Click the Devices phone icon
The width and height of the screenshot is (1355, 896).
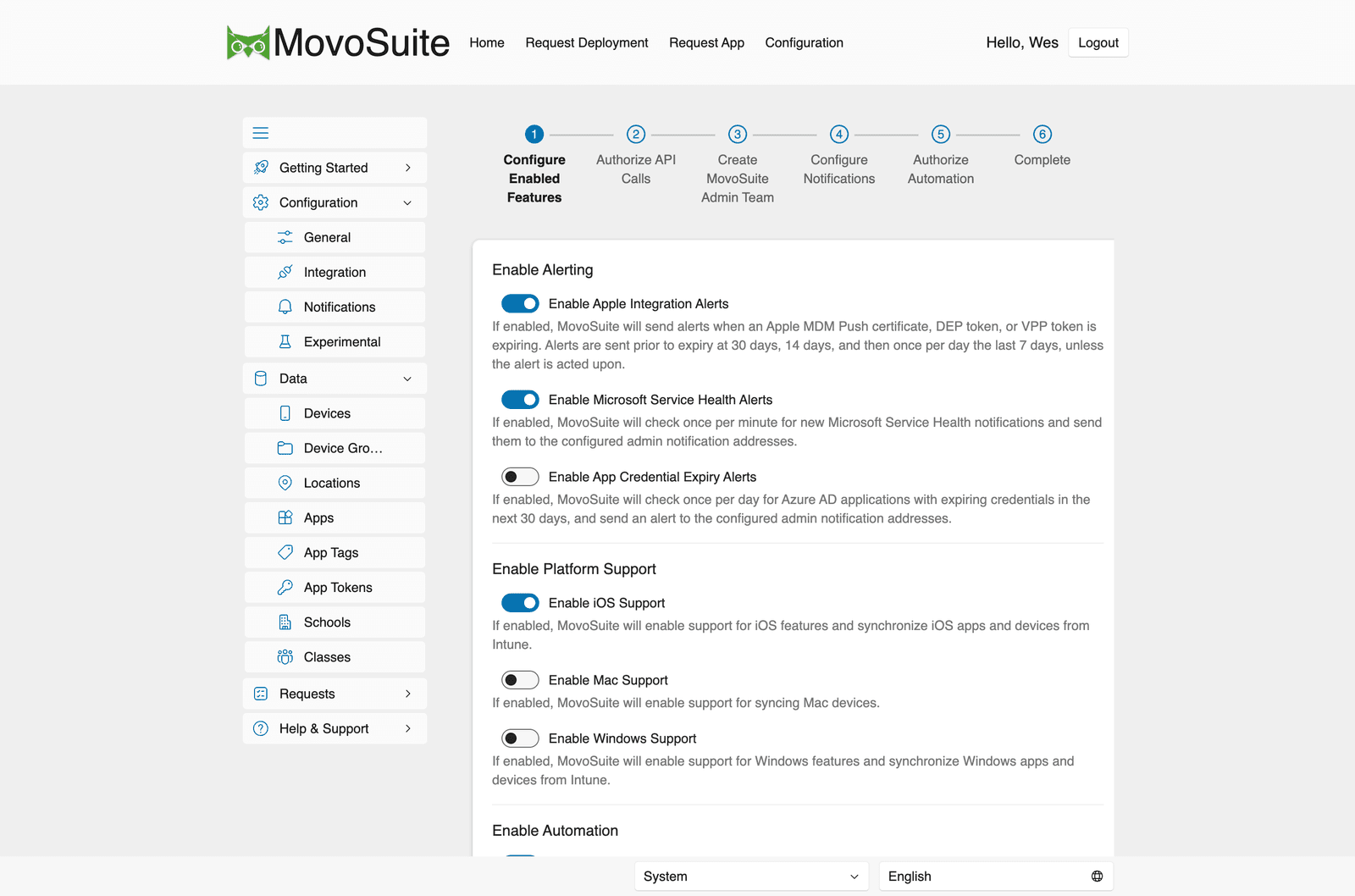(285, 413)
